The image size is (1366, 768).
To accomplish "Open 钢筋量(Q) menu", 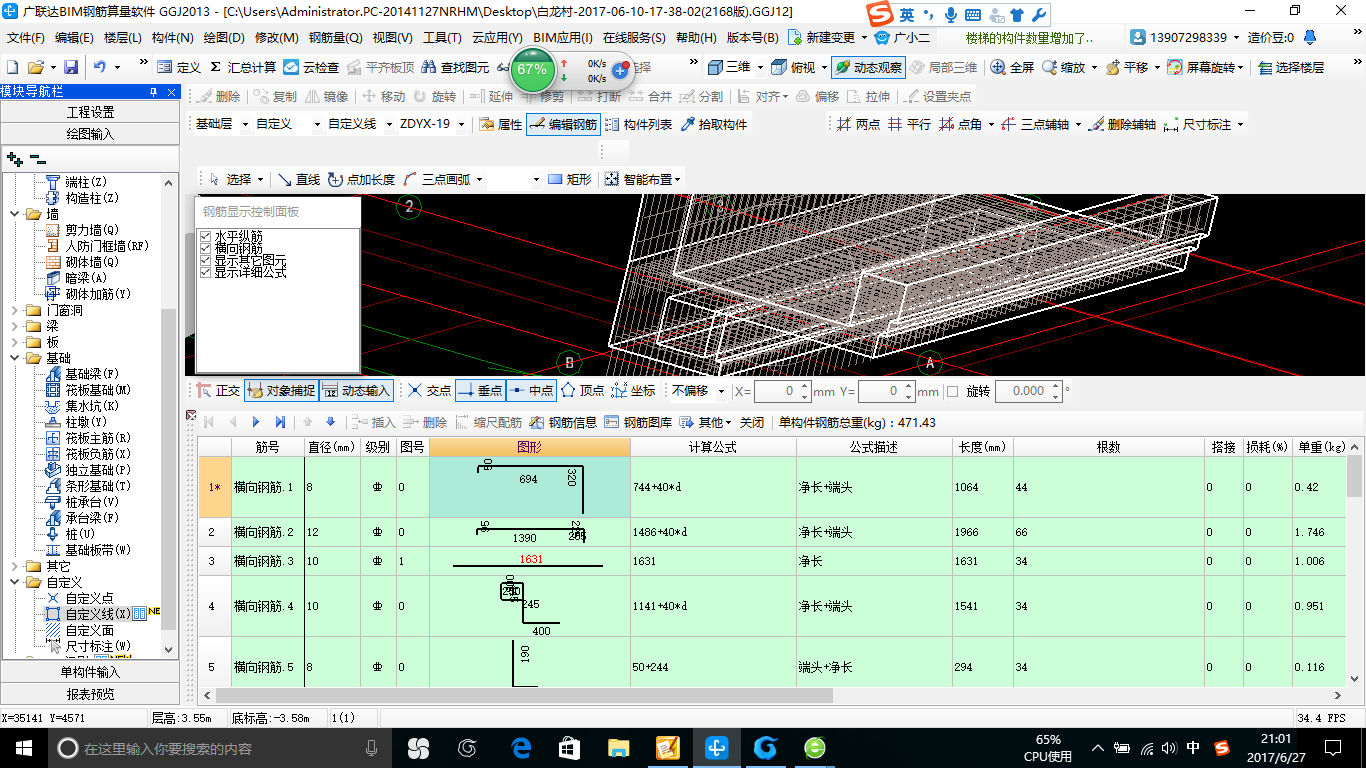I will [335, 38].
